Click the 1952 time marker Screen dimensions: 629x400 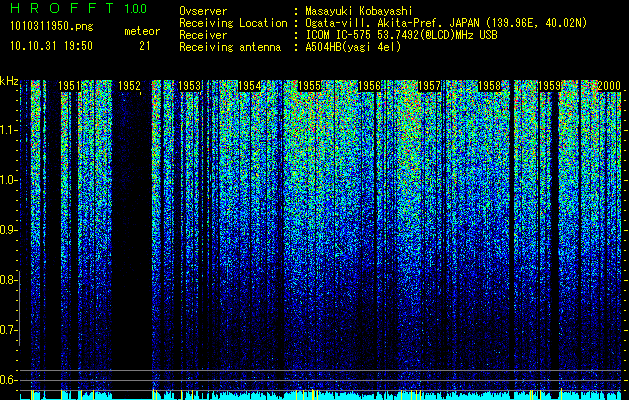(130, 86)
